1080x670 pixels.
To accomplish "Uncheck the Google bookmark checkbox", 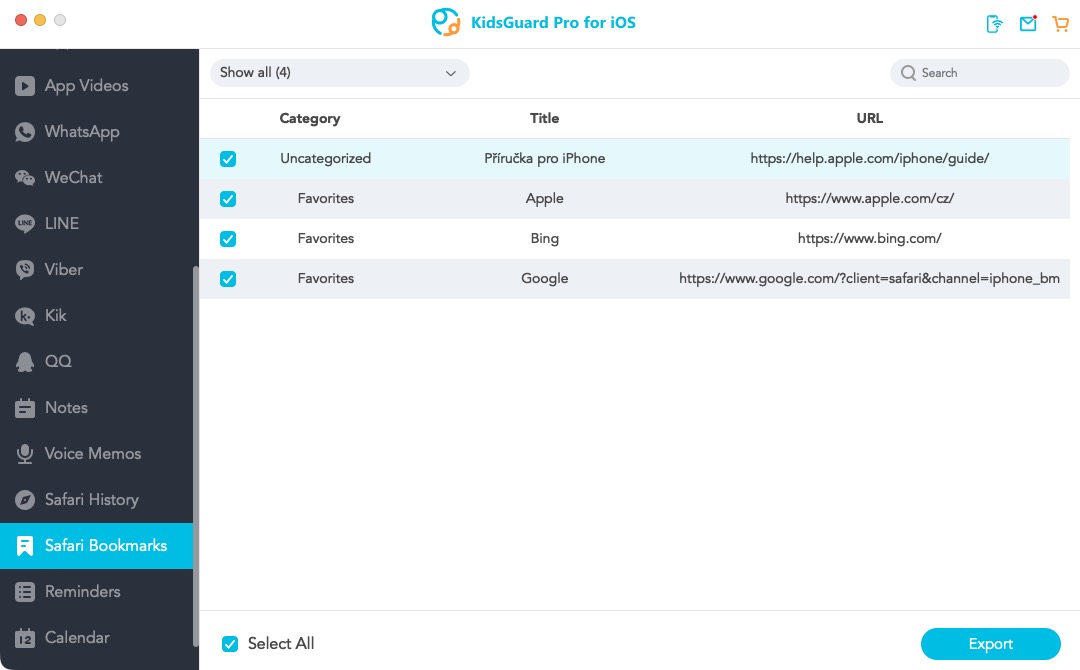I will coord(228,279).
